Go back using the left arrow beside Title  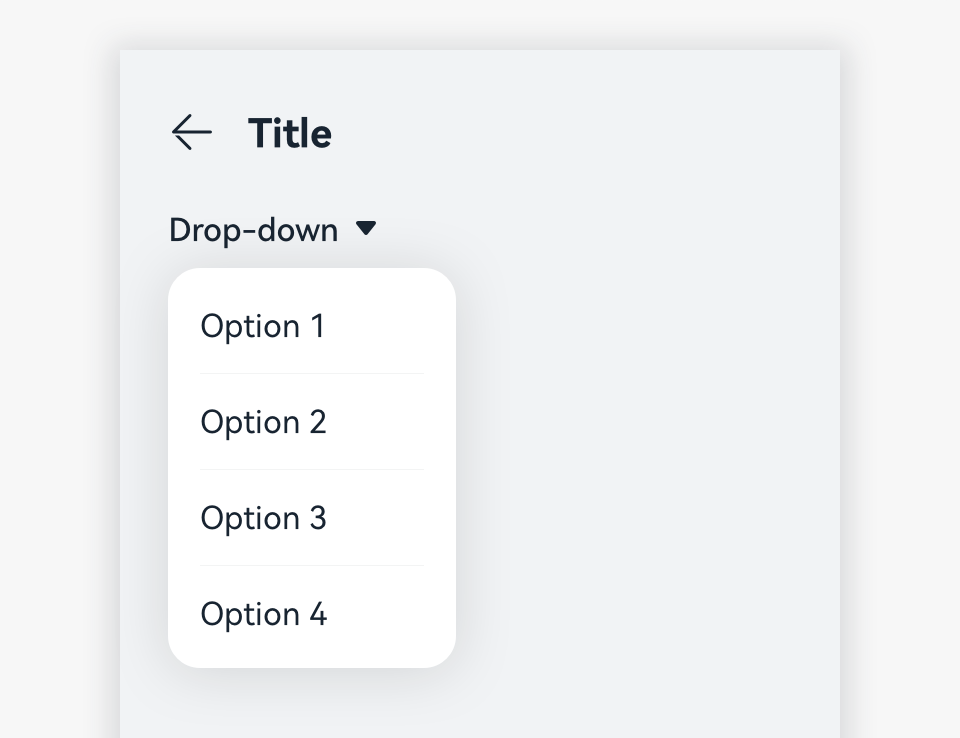(x=191, y=132)
